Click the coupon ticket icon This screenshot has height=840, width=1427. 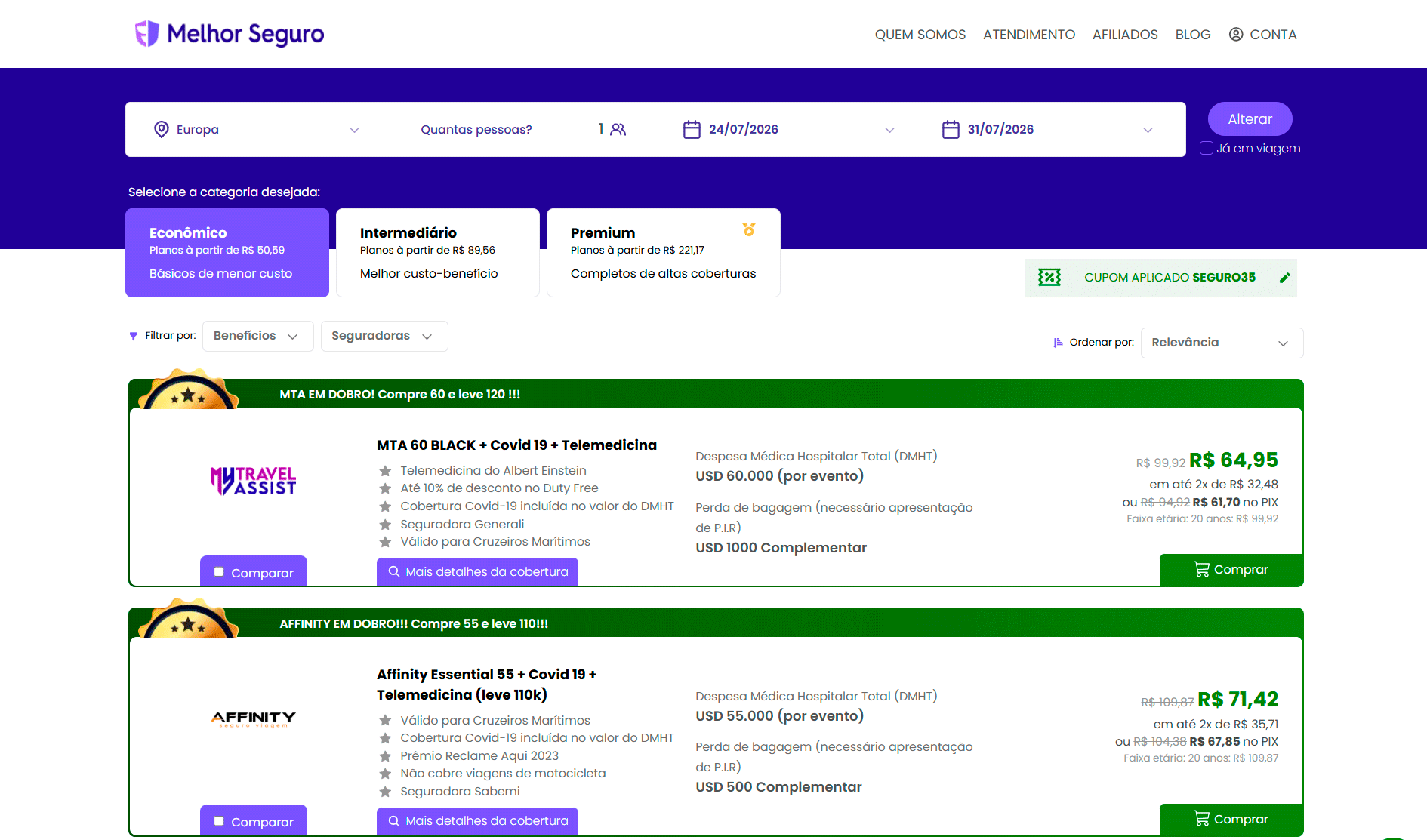pos(1049,278)
